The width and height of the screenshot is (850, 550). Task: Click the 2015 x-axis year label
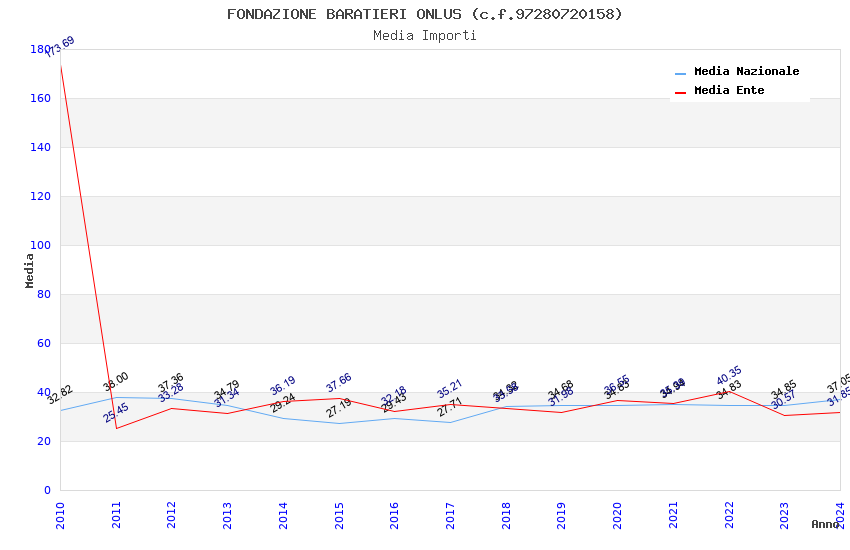(339, 515)
